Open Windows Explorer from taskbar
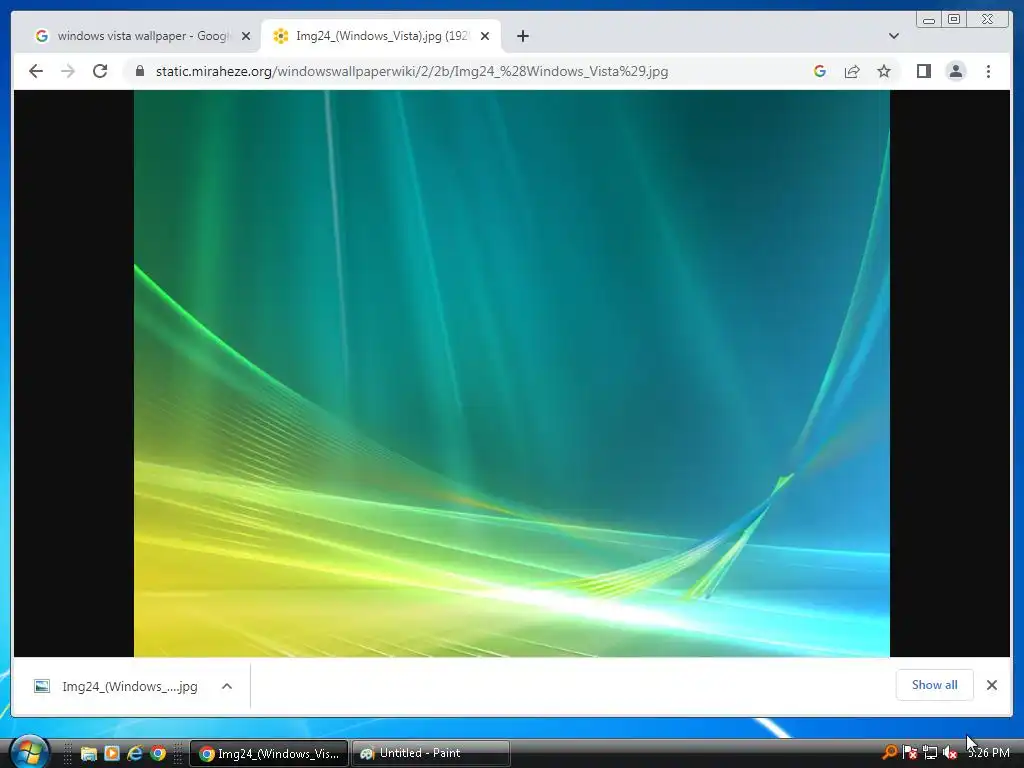The height and width of the screenshot is (768, 1024). click(x=88, y=754)
